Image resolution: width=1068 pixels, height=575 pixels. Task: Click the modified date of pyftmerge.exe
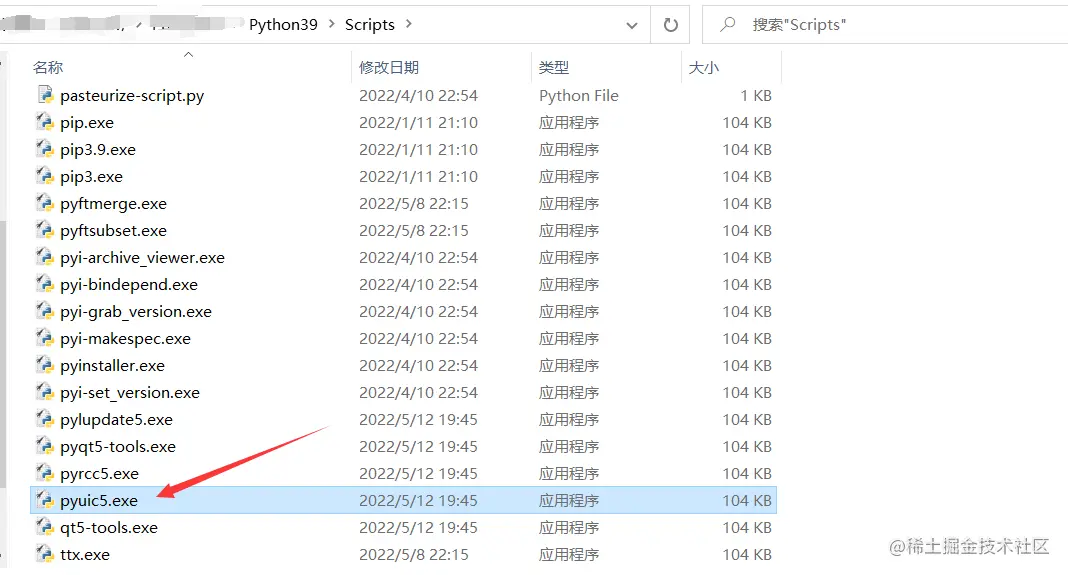pyautogui.click(x=413, y=204)
